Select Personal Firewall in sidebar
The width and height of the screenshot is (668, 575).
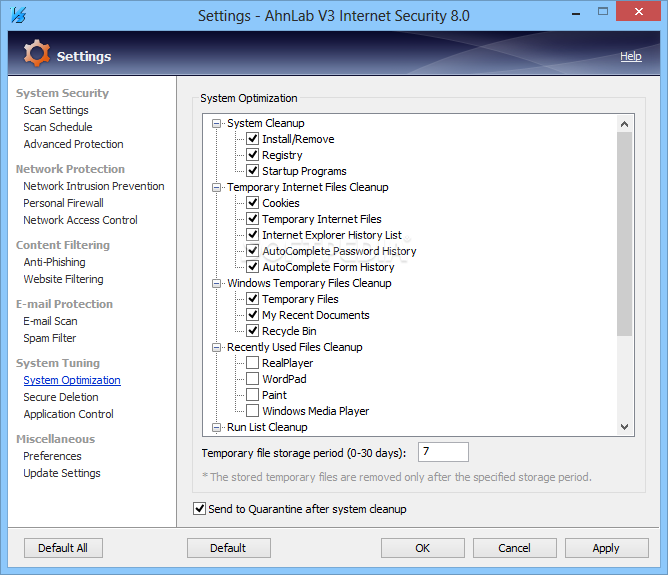point(63,203)
